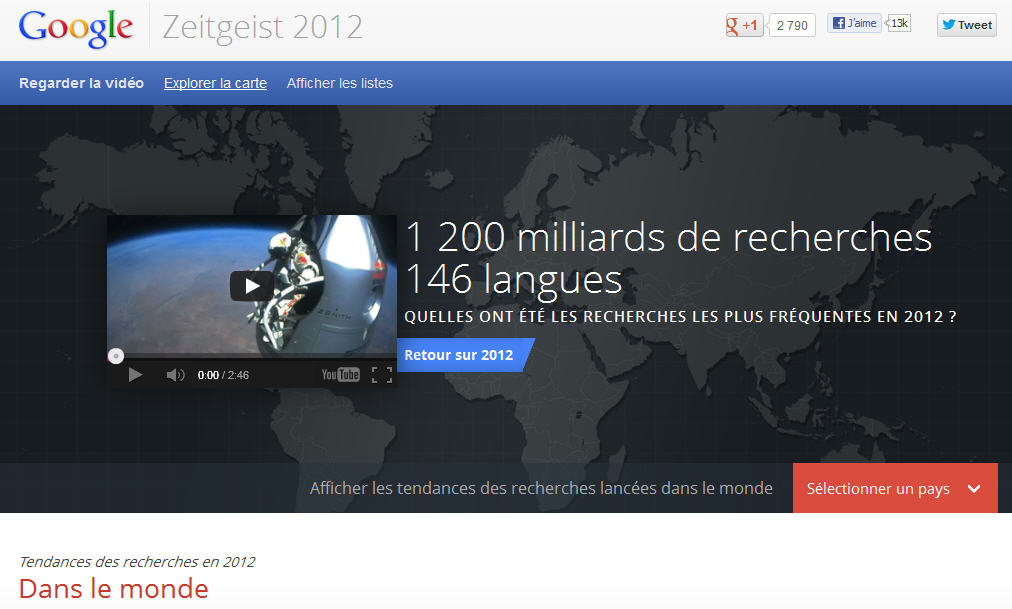Click the QUELLES ONT ÉTÉ LES RECHERCHES question text
This screenshot has width=1012, height=609.
pyautogui.click(x=680, y=317)
